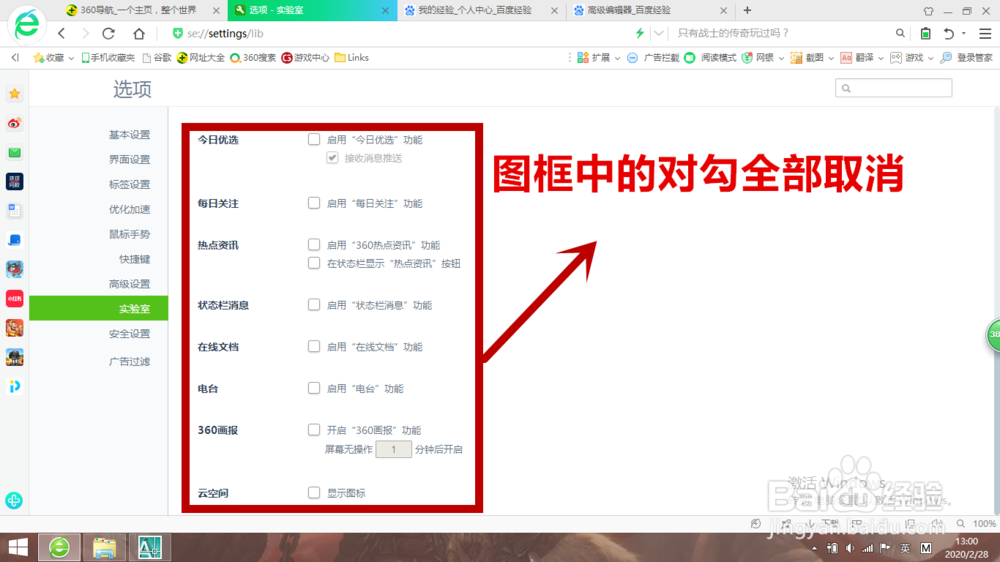Uncheck 接收消息推送 checkbox

coord(332,158)
